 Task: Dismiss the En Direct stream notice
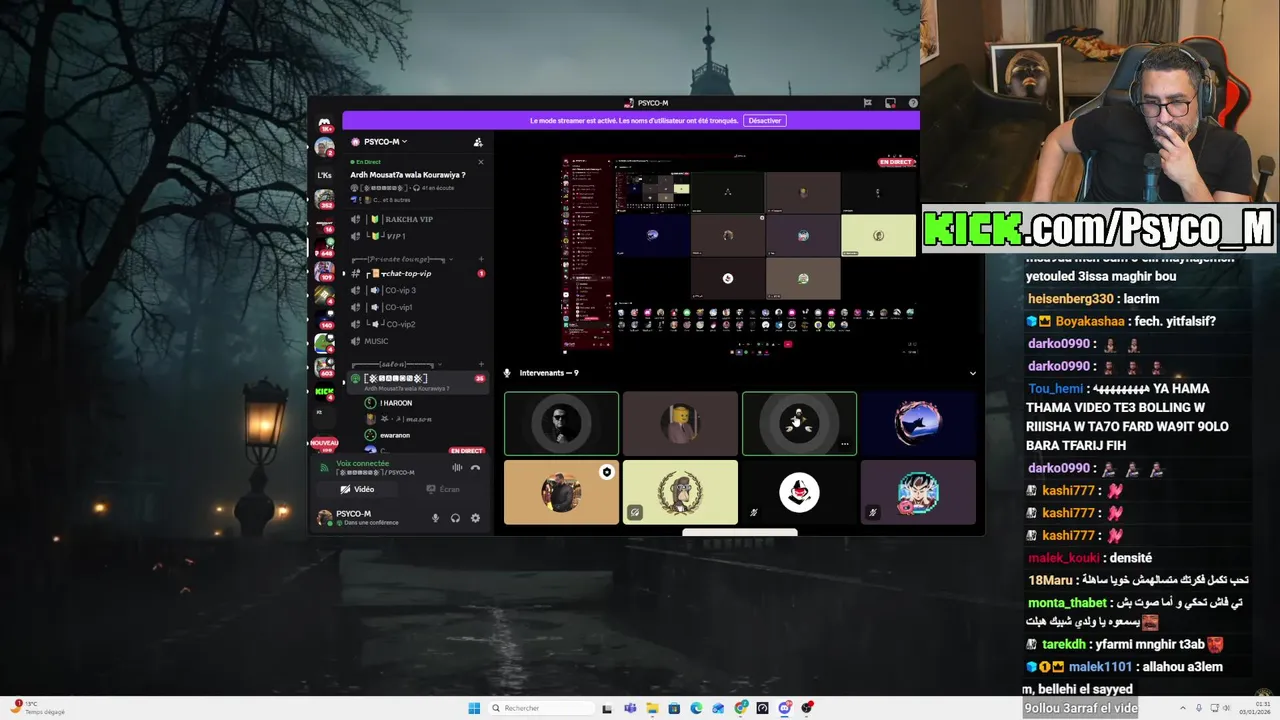[480, 162]
